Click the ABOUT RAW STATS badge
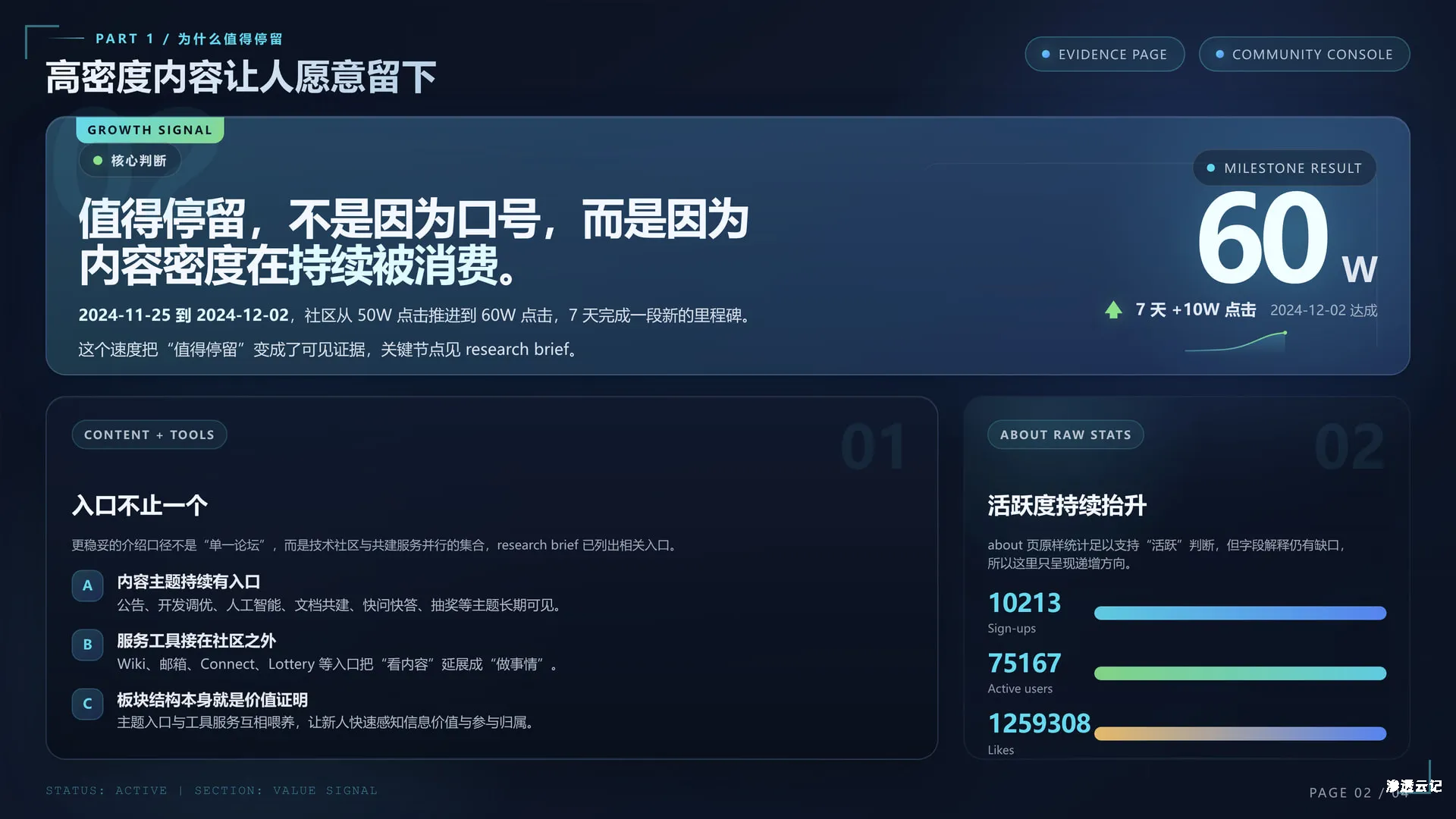Image resolution: width=1456 pixels, height=819 pixels. pyautogui.click(x=1065, y=434)
